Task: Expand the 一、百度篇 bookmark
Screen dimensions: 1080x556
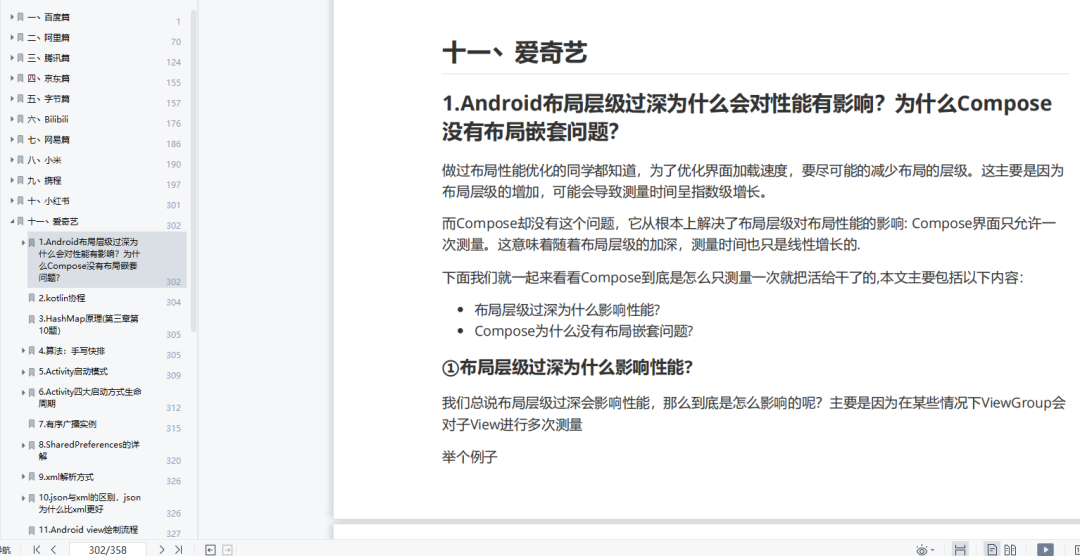Action: tap(12, 17)
